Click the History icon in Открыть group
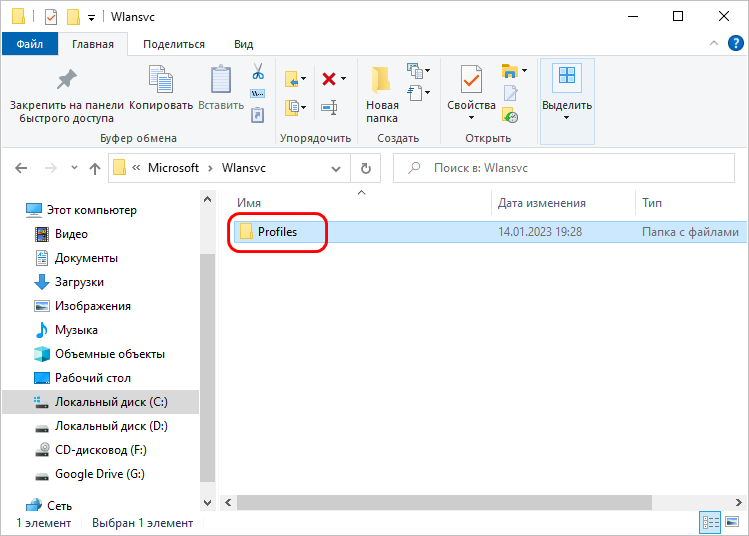The height and width of the screenshot is (536, 749). [510, 115]
